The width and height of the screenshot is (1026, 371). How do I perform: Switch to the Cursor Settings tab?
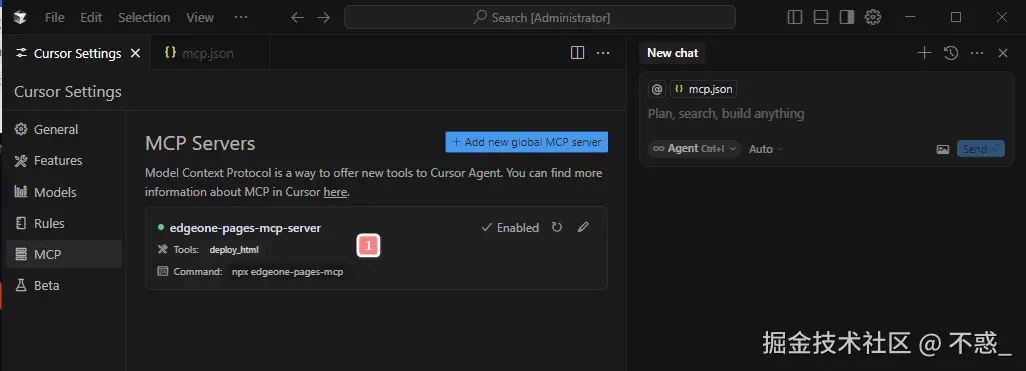coord(77,53)
